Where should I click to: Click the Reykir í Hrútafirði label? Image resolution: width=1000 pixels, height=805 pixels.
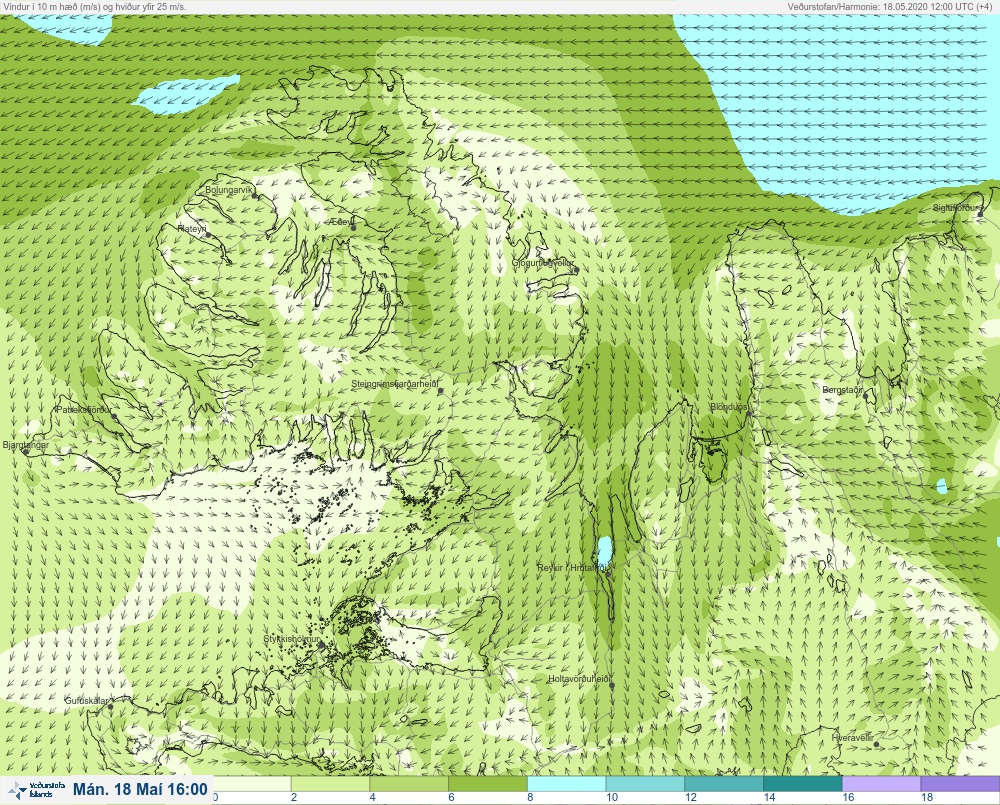[x=571, y=568]
